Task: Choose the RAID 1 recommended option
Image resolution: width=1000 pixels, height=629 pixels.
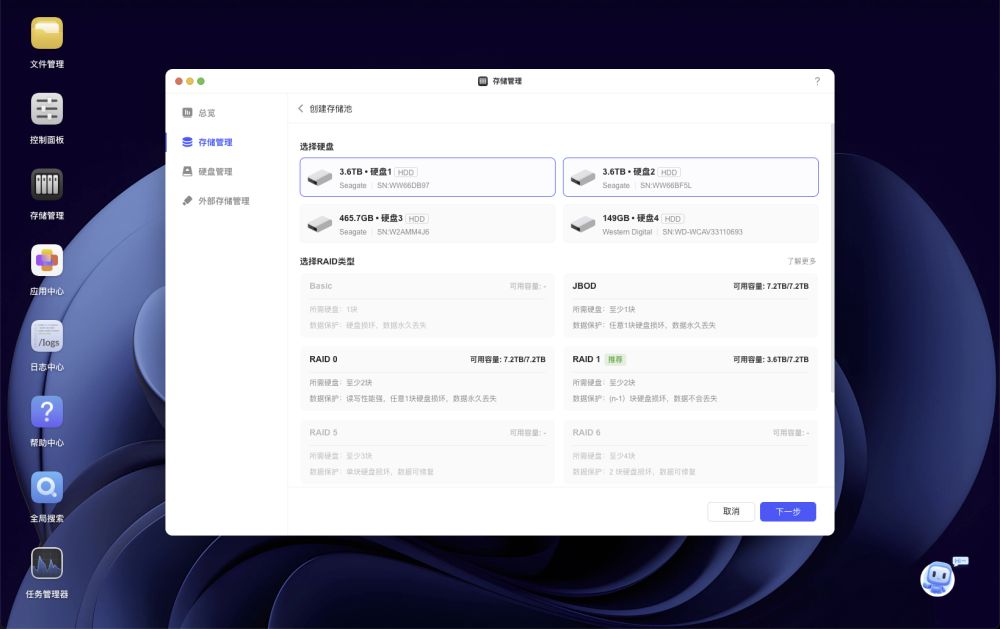Action: click(x=691, y=379)
